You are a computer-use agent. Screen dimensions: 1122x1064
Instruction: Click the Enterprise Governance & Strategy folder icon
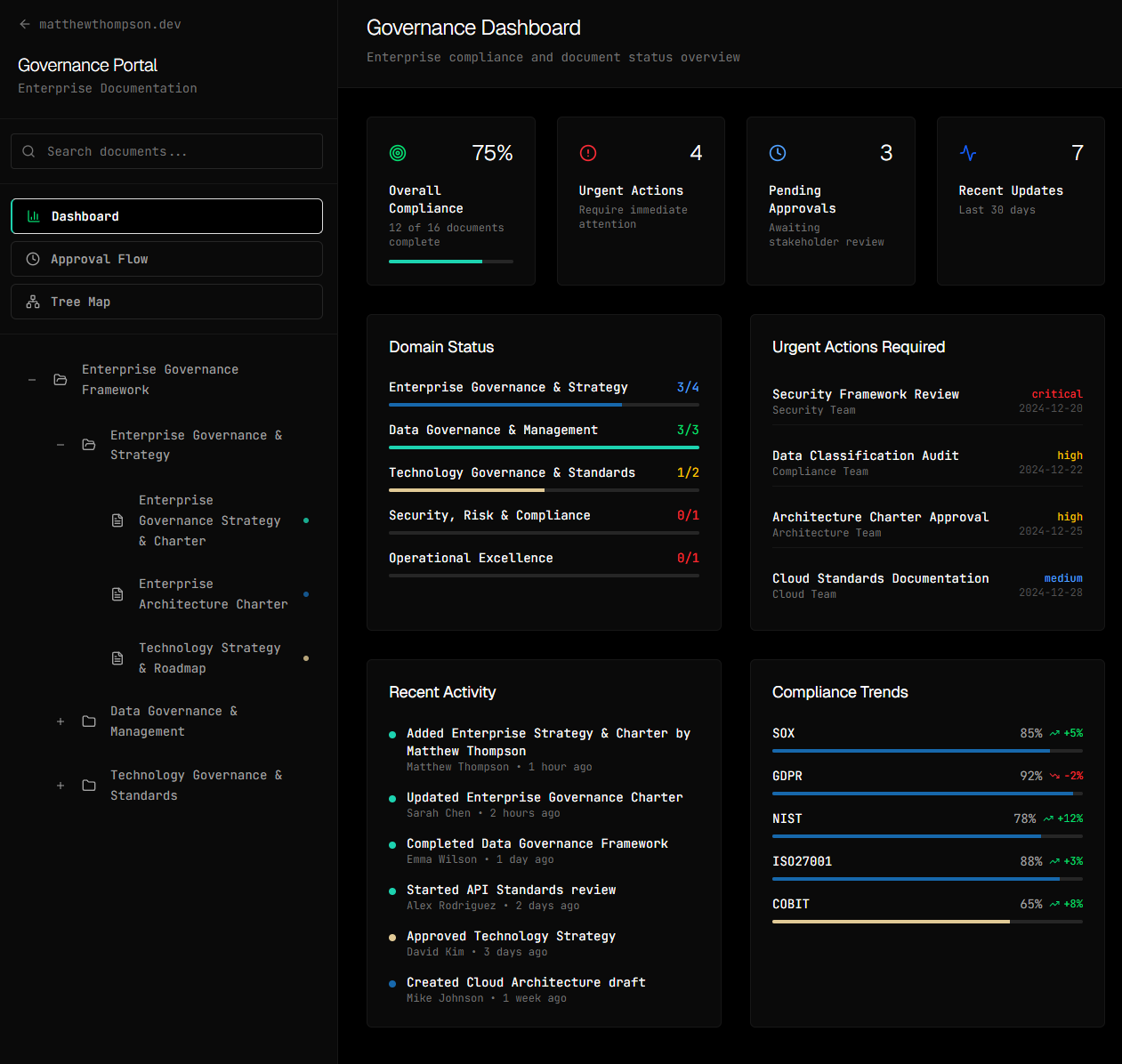pyautogui.click(x=89, y=445)
